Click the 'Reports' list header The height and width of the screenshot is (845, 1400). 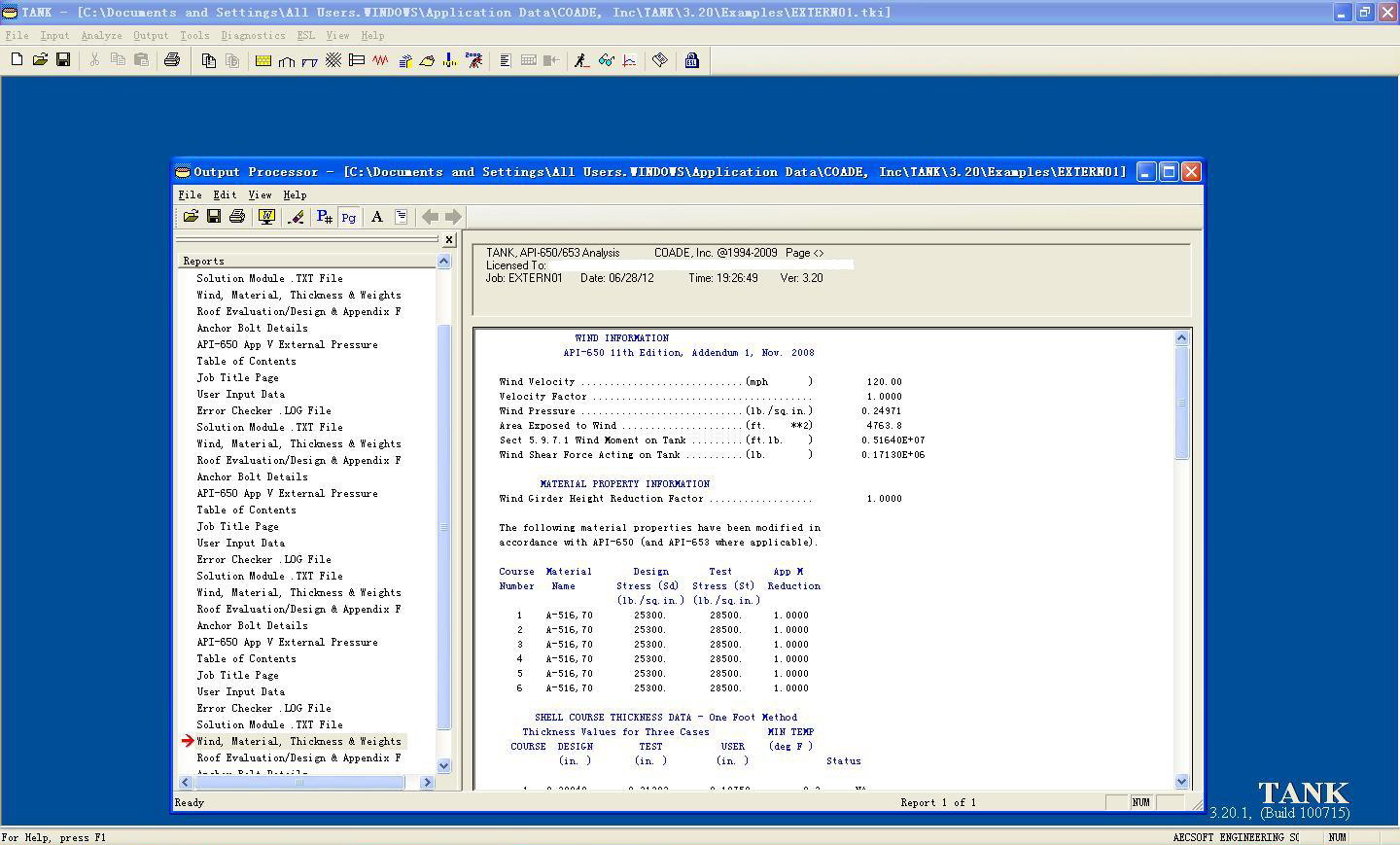[306, 261]
